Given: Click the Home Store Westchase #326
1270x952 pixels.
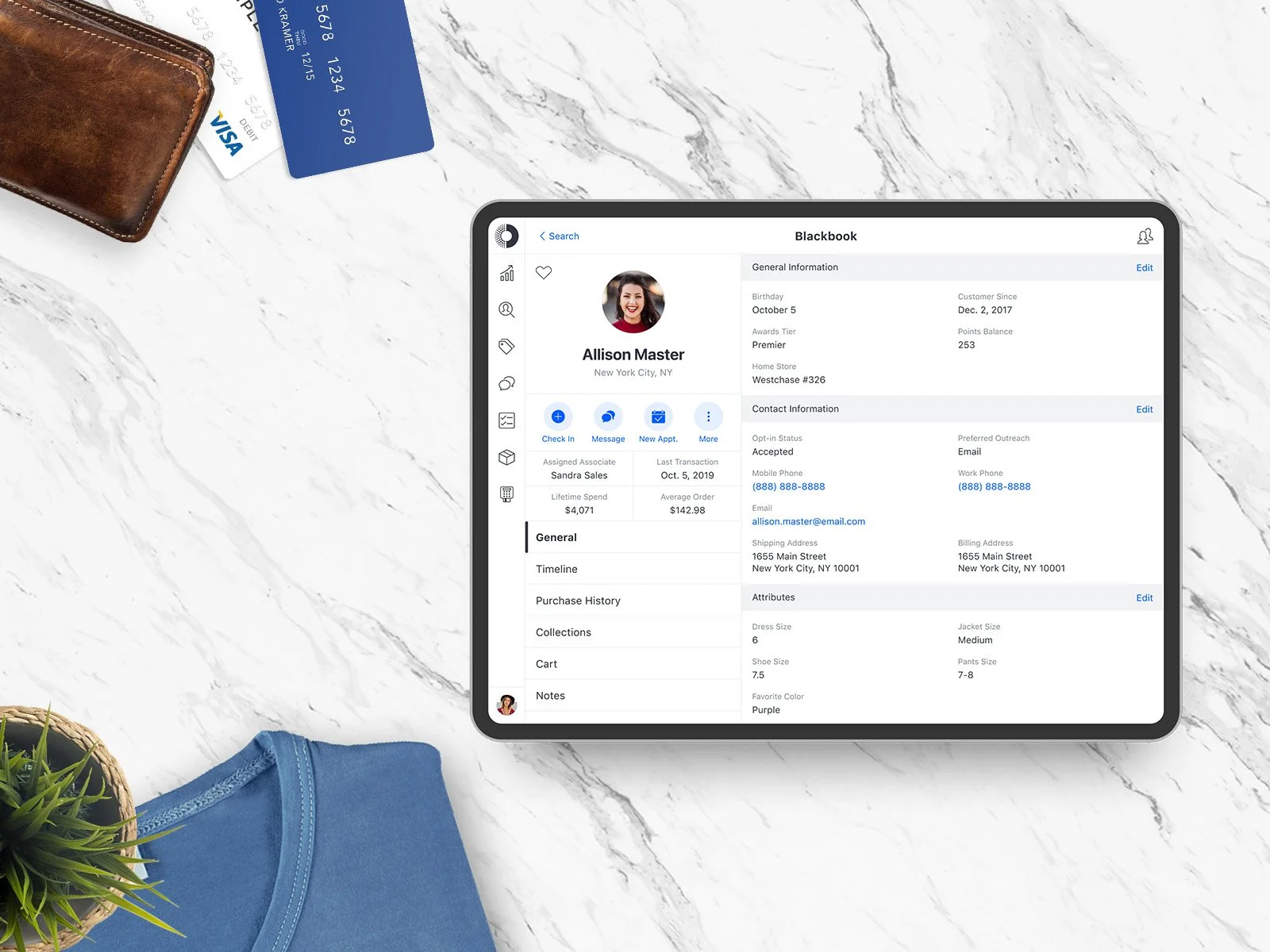Looking at the screenshot, I should pyautogui.click(x=788, y=380).
